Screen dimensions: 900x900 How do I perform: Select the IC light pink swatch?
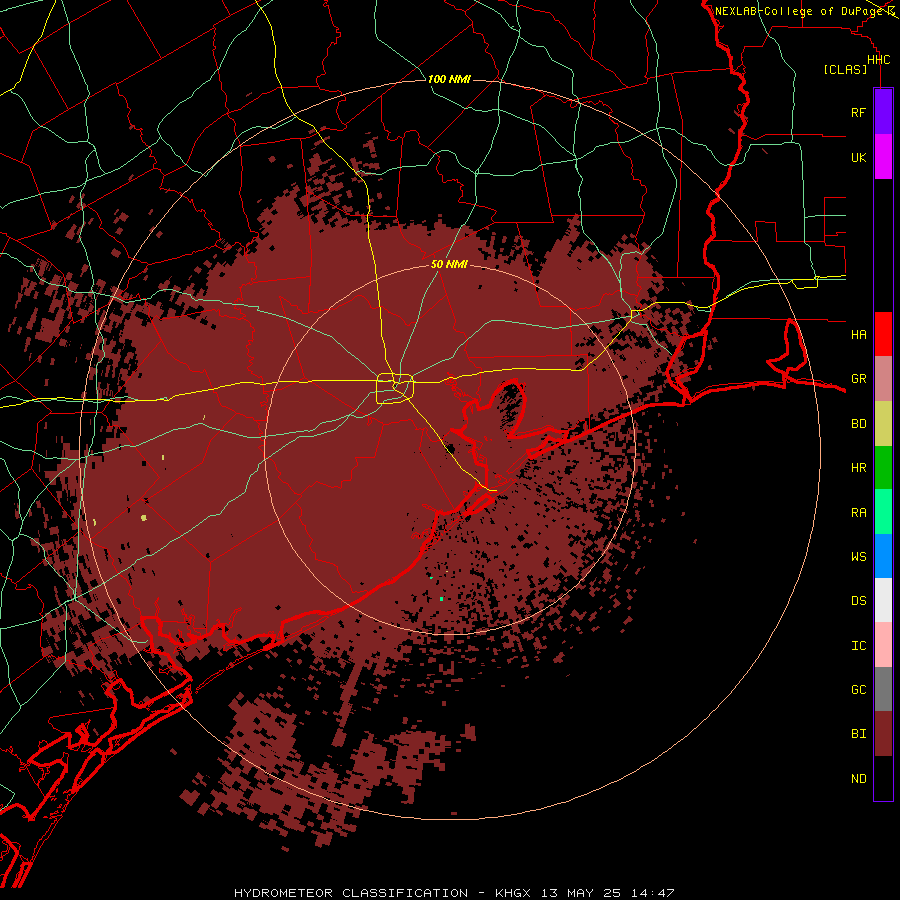[883, 645]
